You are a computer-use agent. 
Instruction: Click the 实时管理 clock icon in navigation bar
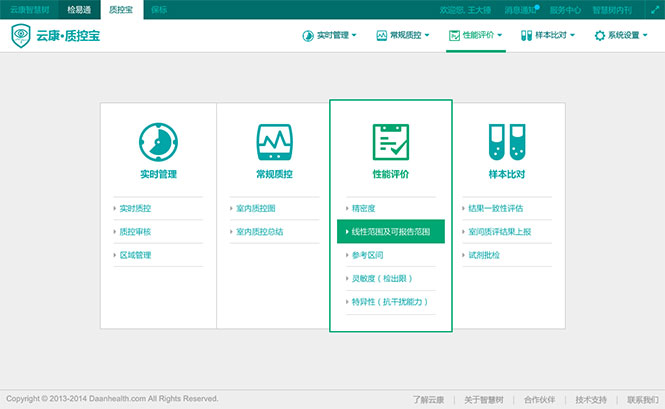[x=308, y=36]
